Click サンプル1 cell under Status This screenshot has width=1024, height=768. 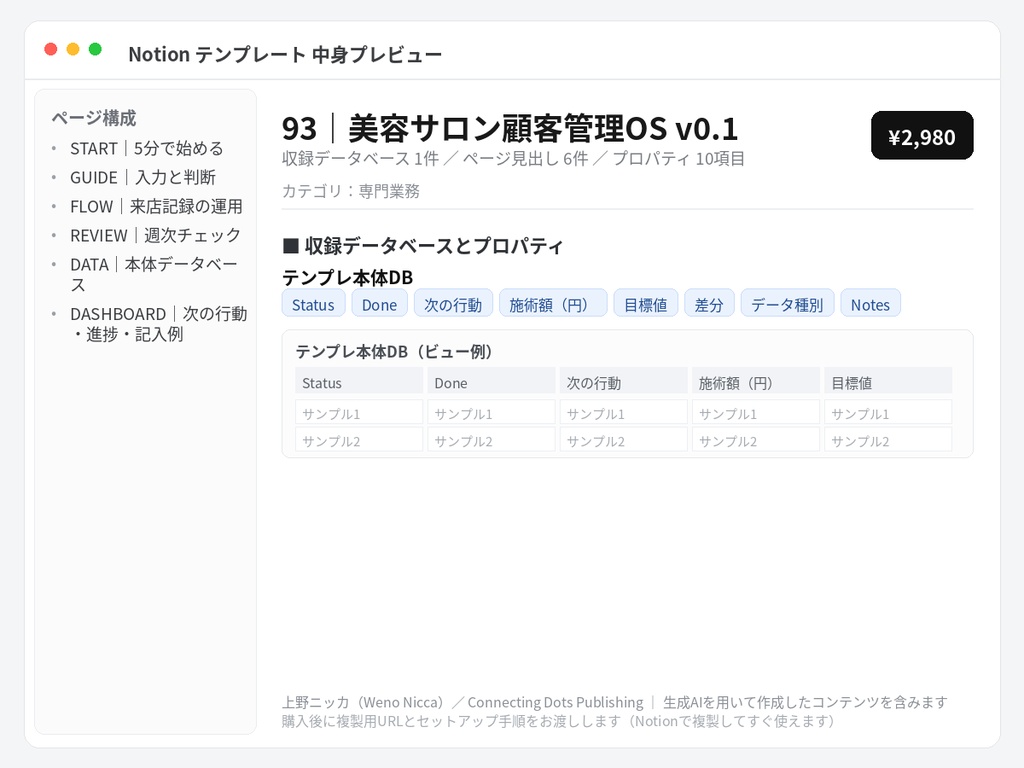tap(359, 413)
